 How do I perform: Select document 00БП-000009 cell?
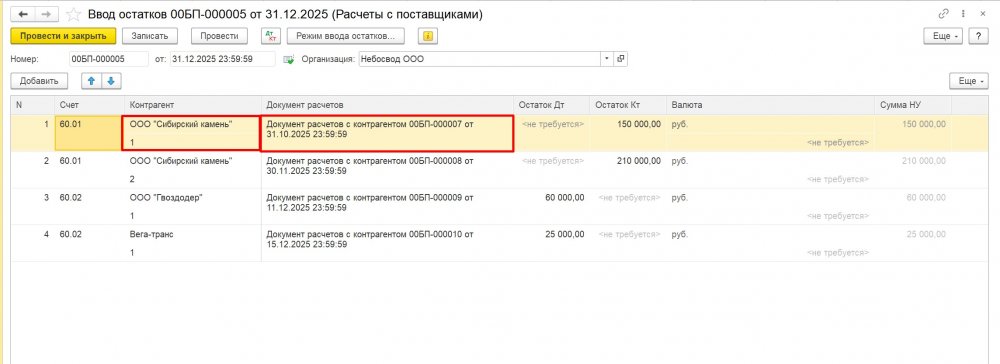click(x=388, y=207)
